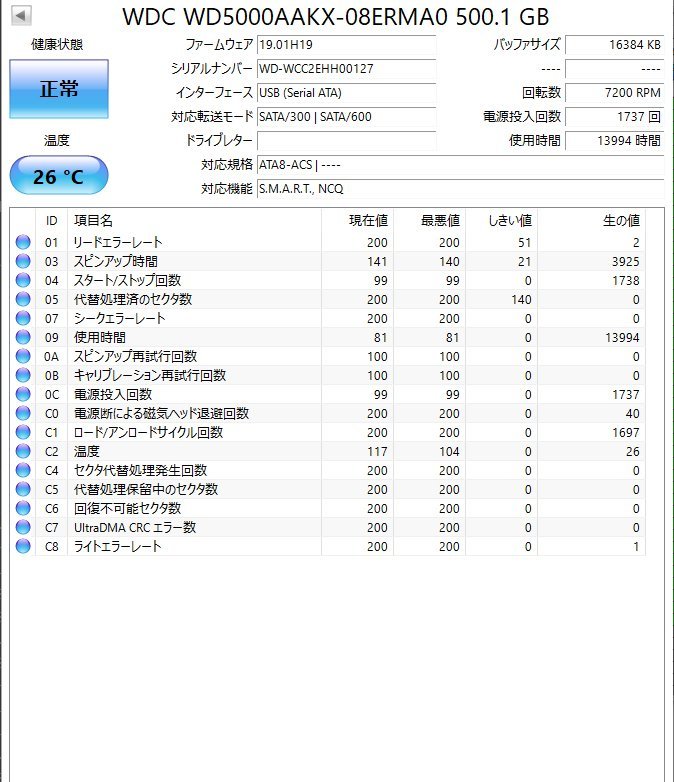The width and height of the screenshot is (674, 782).
Task: Select the ライトエラーレート attribute name
Action: [x=117, y=547]
